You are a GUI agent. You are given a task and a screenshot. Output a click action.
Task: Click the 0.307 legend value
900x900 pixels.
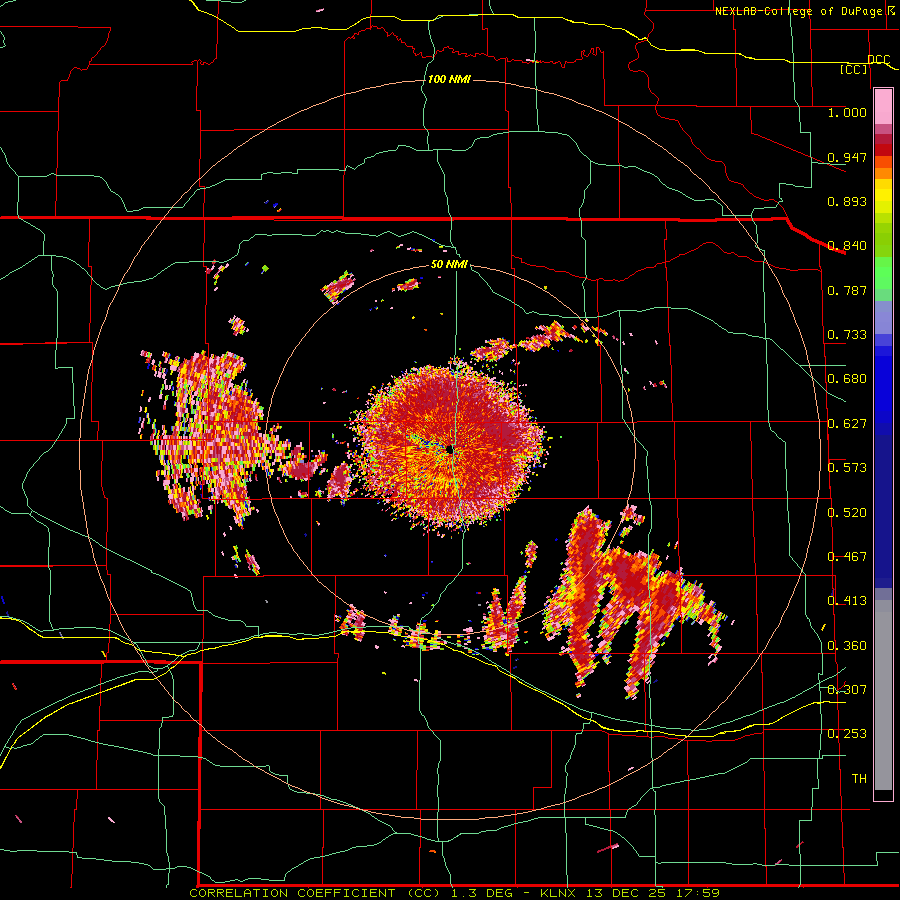(x=847, y=690)
